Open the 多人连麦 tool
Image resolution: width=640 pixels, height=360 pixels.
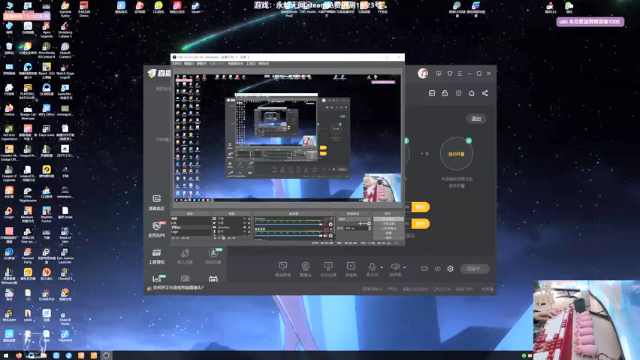point(184,256)
